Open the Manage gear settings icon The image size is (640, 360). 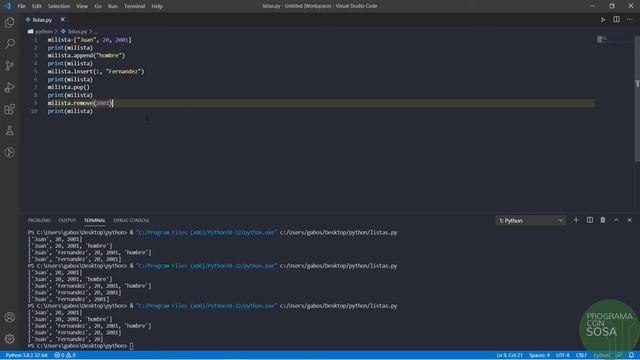[x=9, y=339]
